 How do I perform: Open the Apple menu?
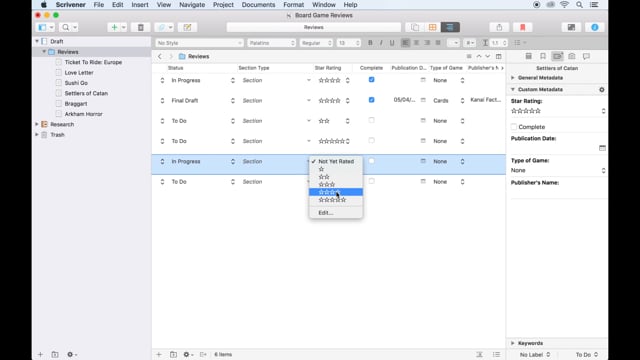pyautogui.click(x=44, y=5)
